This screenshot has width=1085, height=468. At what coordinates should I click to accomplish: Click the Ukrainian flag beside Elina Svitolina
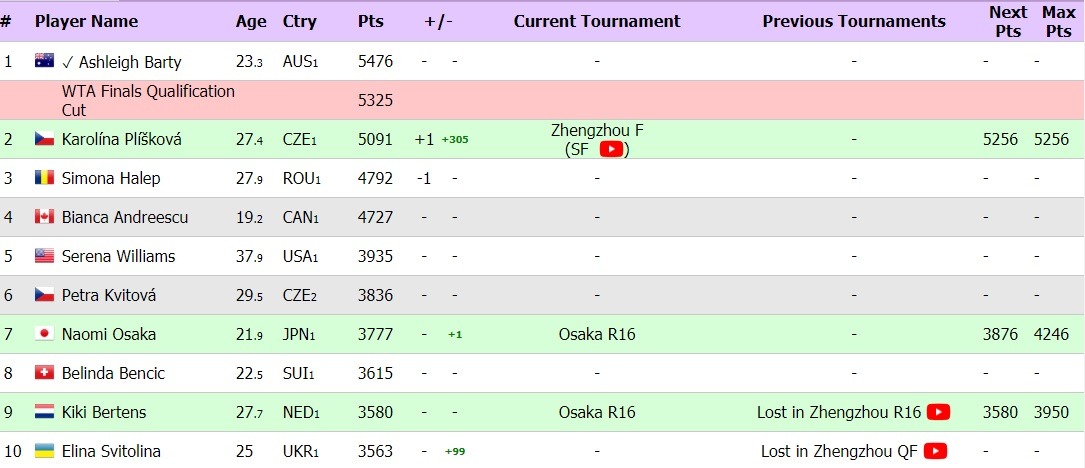pos(44,451)
